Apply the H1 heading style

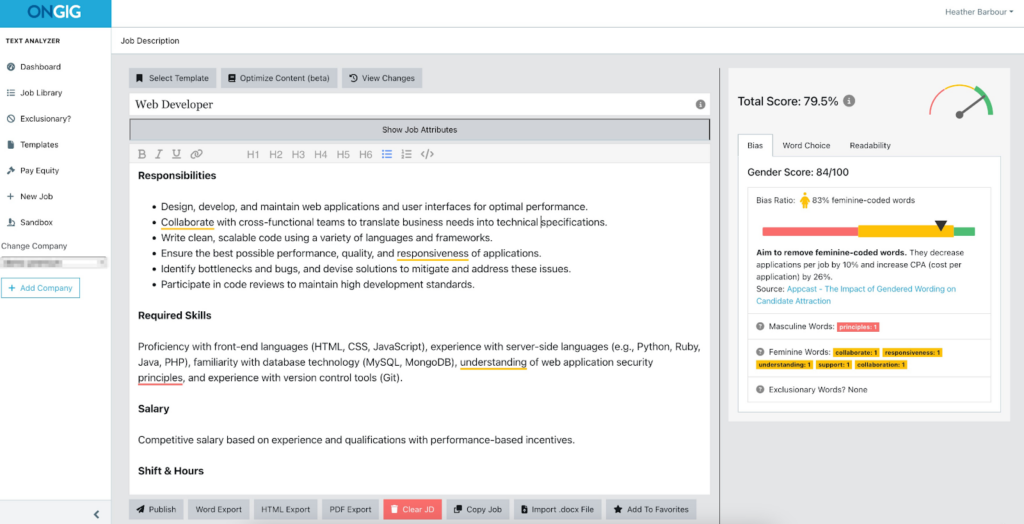(253, 154)
